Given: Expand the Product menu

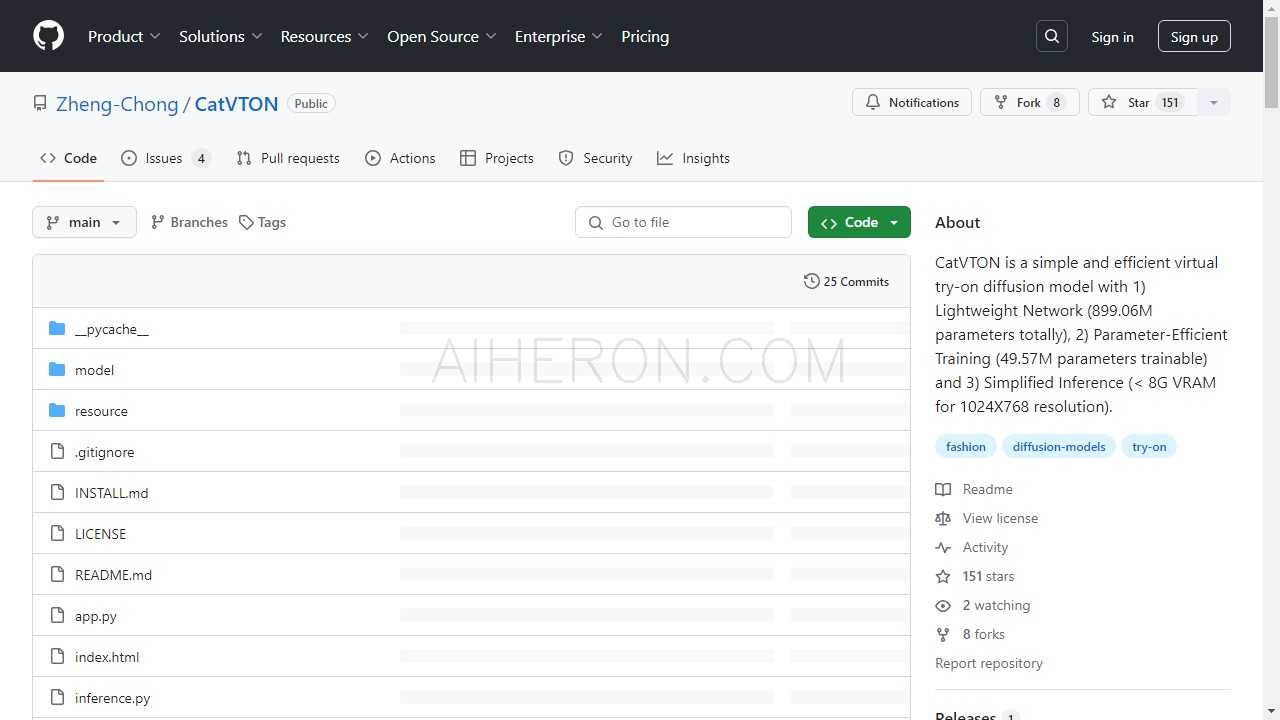Looking at the screenshot, I should coord(124,36).
